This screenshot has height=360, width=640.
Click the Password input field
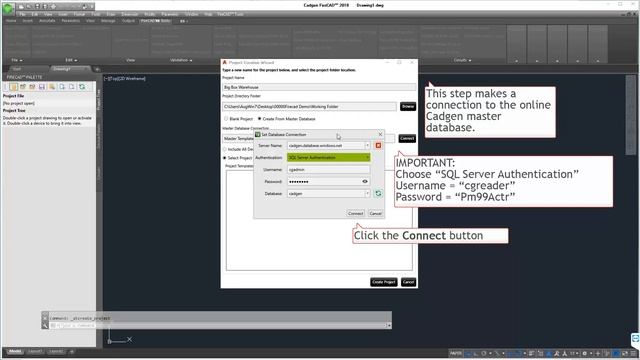tap(329, 181)
